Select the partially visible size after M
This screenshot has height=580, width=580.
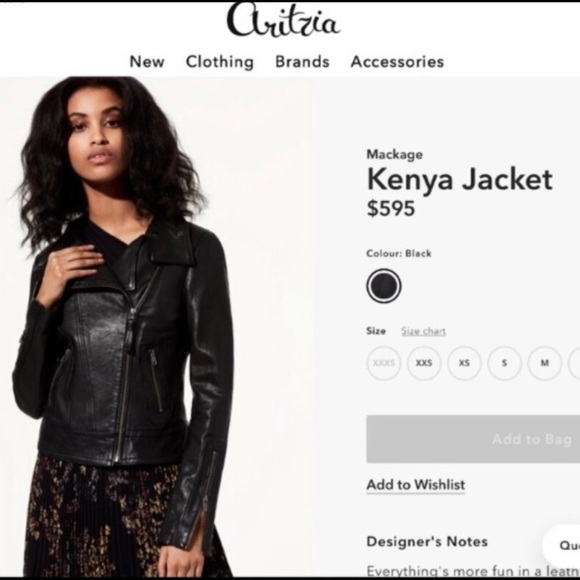[x=574, y=363]
